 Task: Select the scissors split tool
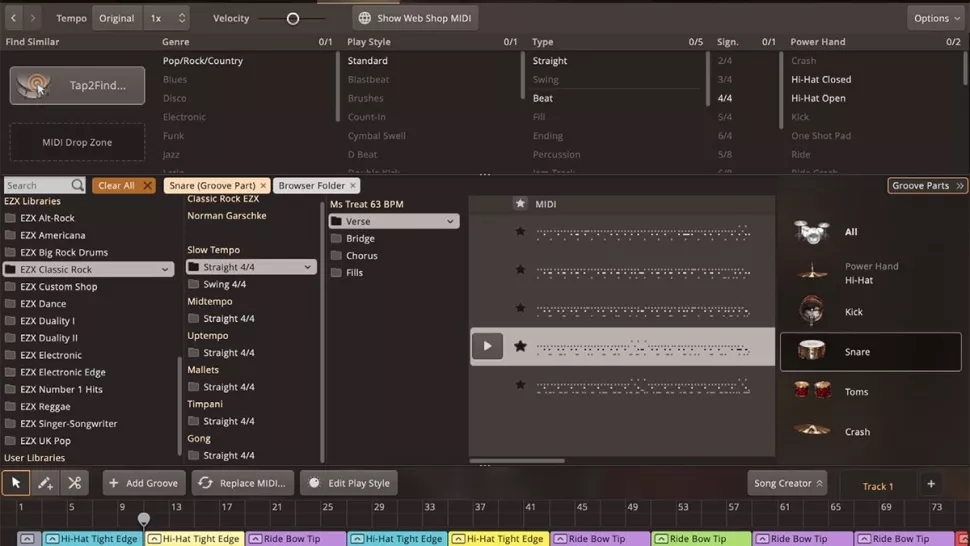tap(75, 483)
